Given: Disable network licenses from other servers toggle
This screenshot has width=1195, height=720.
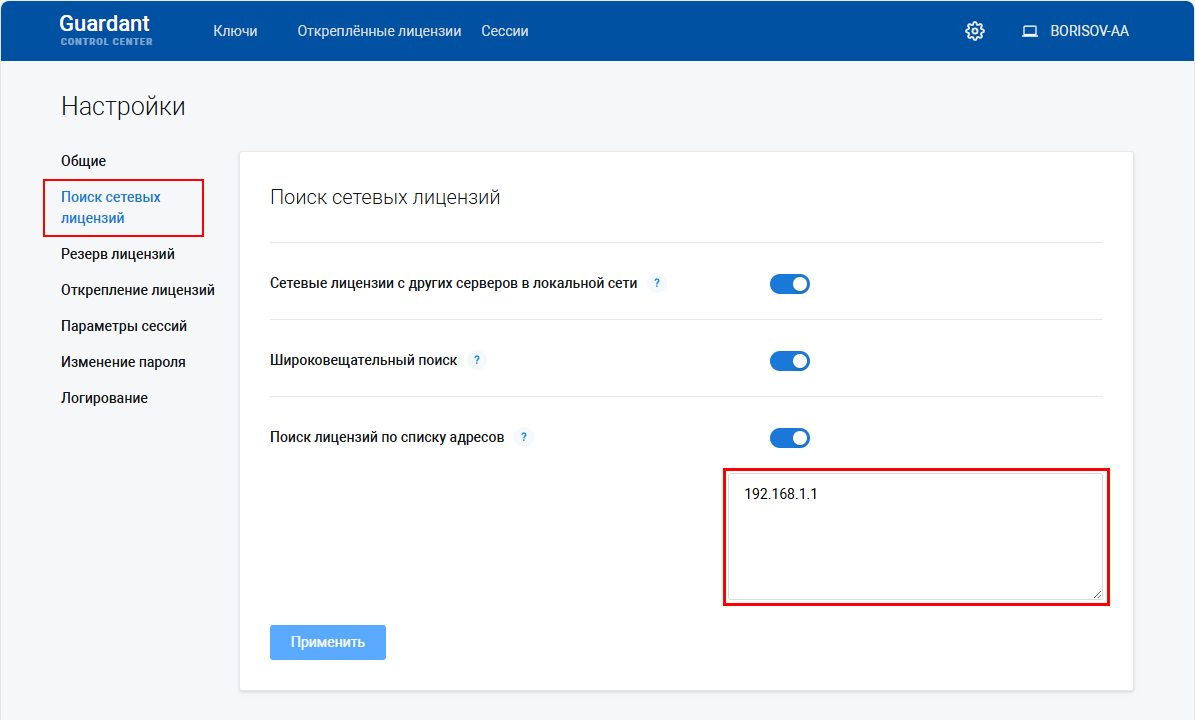Looking at the screenshot, I should click(790, 283).
